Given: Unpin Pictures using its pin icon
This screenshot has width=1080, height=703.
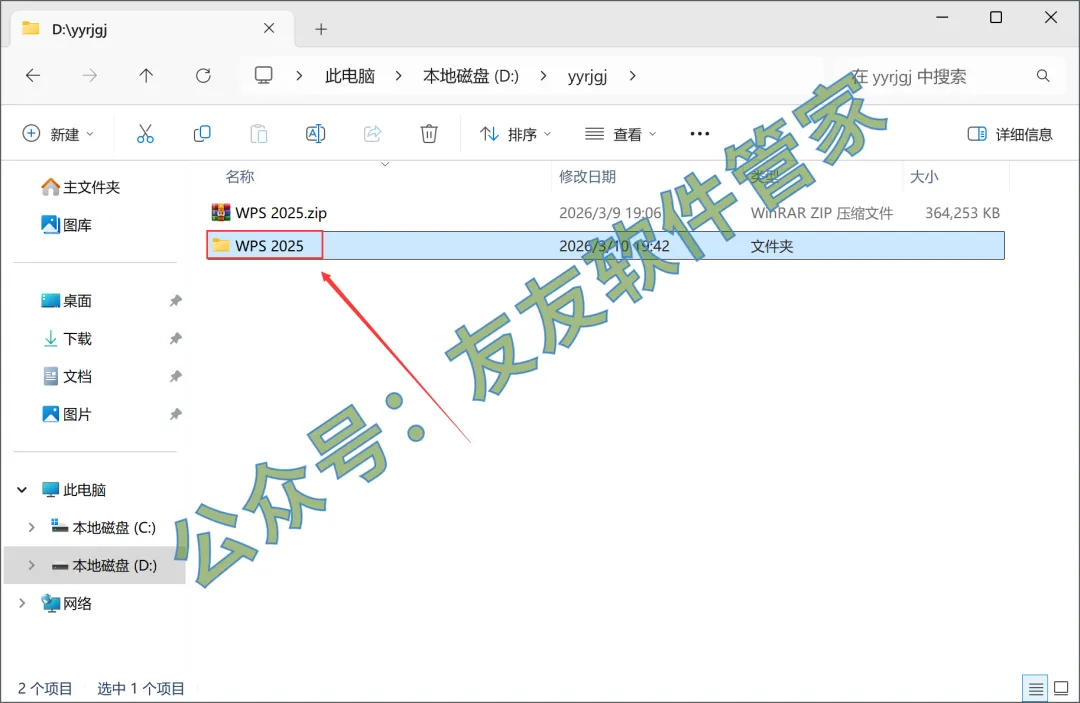Looking at the screenshot, I should click(176, 414).
